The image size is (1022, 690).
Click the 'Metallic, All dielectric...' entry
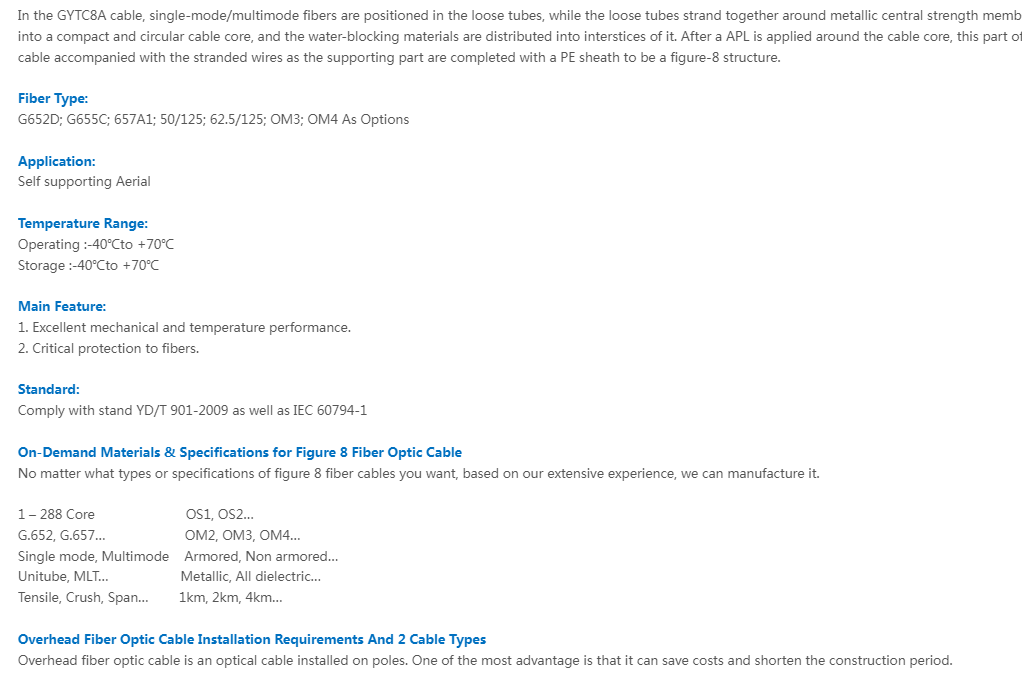tap(251, 576)
